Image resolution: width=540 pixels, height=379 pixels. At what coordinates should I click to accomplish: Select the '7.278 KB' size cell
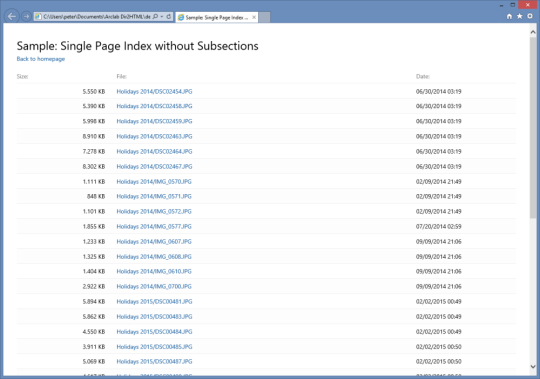pyautogui.click(x=94, y=151)
